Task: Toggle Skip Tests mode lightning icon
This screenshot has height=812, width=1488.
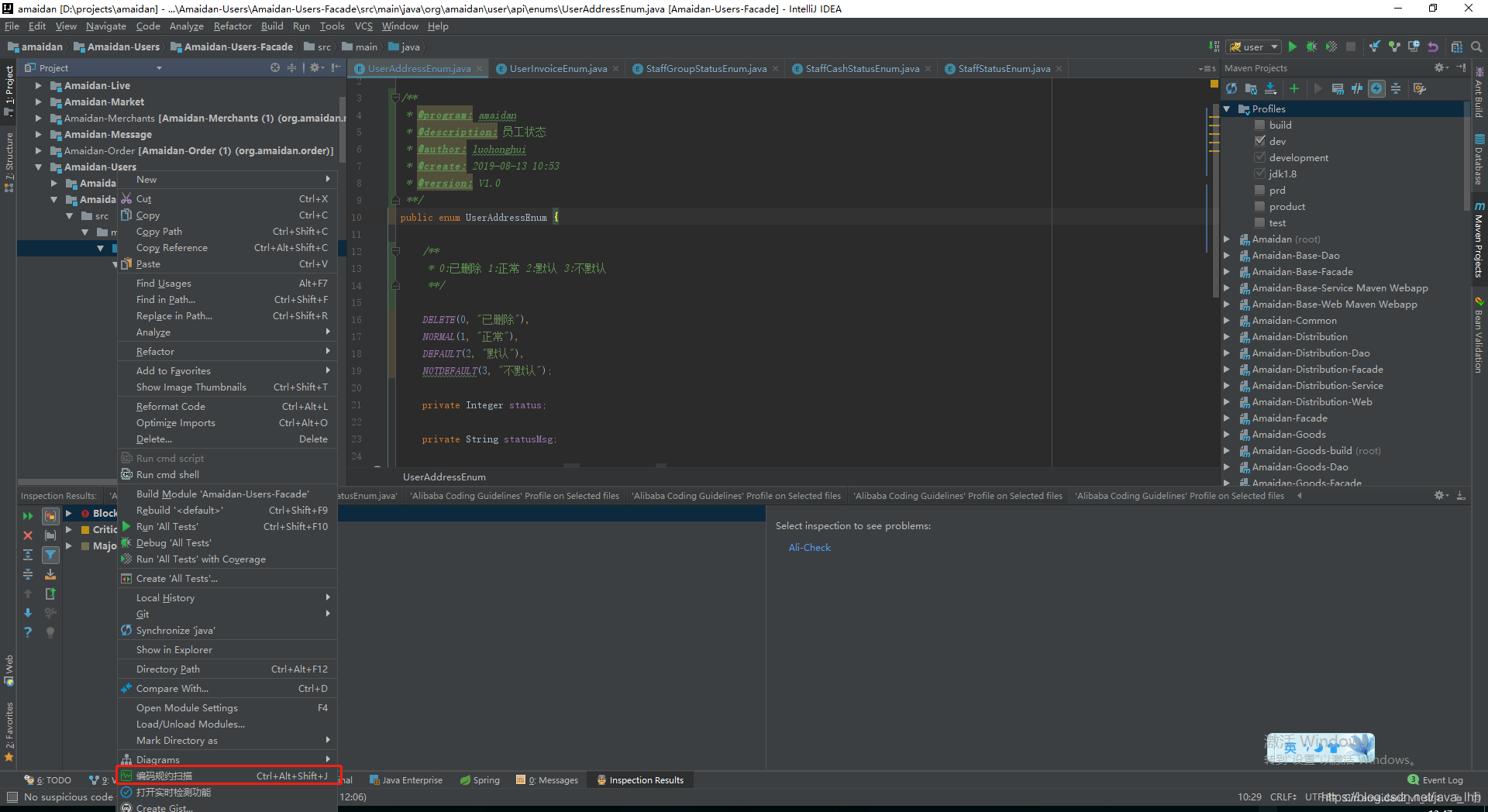Action: [1376, 88]
